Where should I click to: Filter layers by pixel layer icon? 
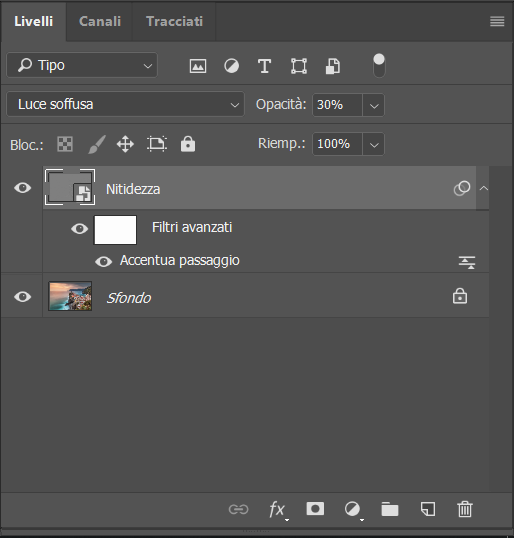(198, 66)
